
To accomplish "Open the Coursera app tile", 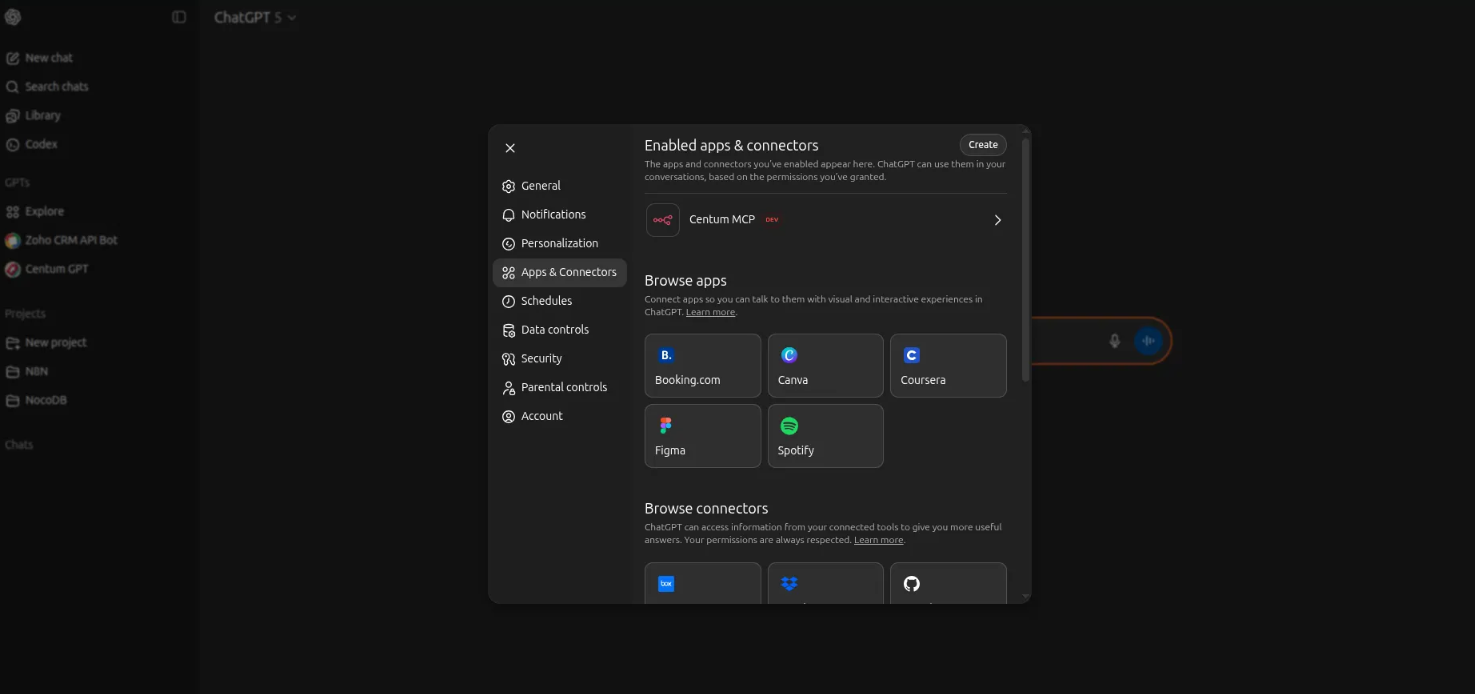I will (947, 365).
